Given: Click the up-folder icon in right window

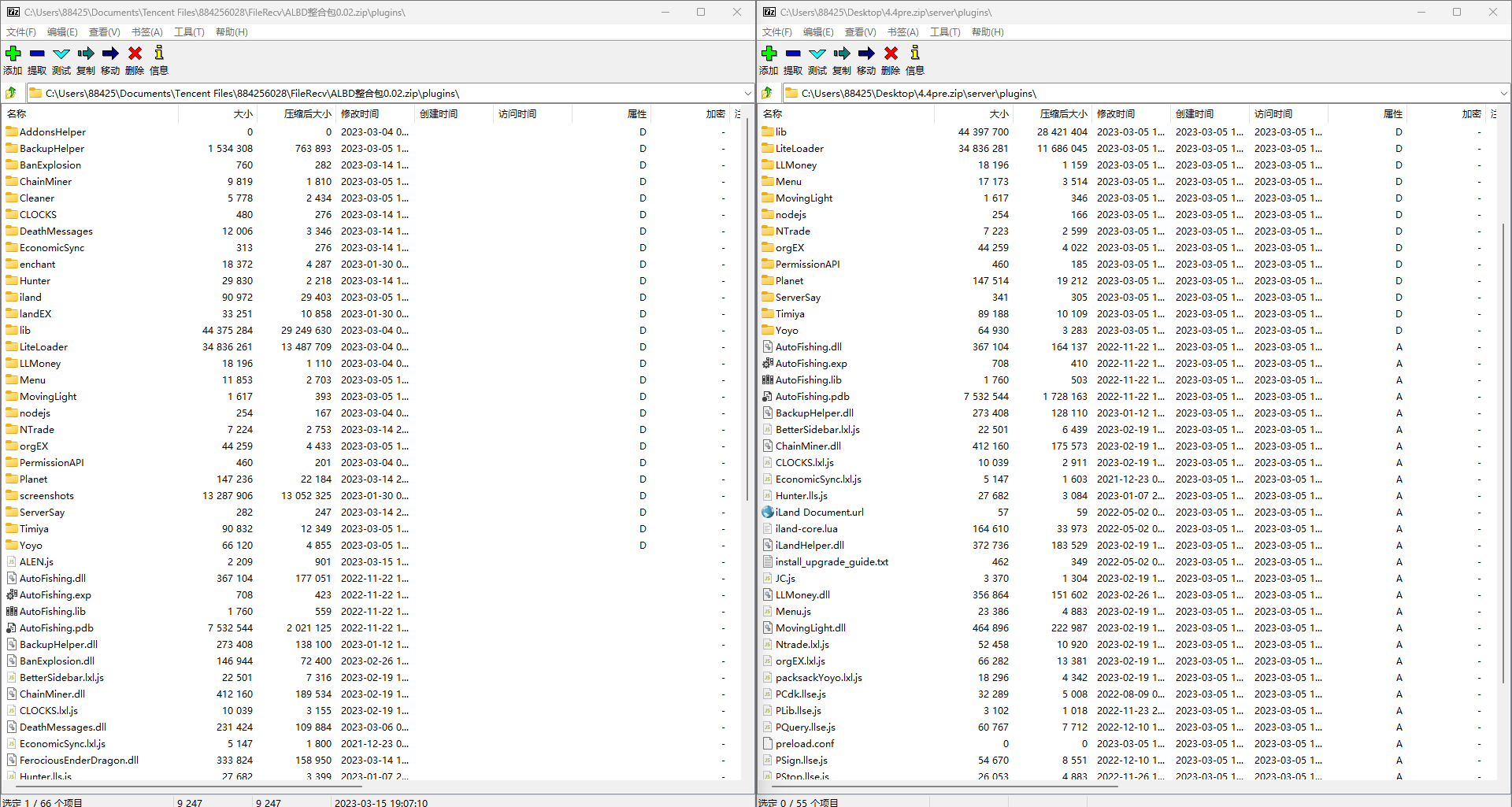Looking at the screenshot, I should 767,93.
